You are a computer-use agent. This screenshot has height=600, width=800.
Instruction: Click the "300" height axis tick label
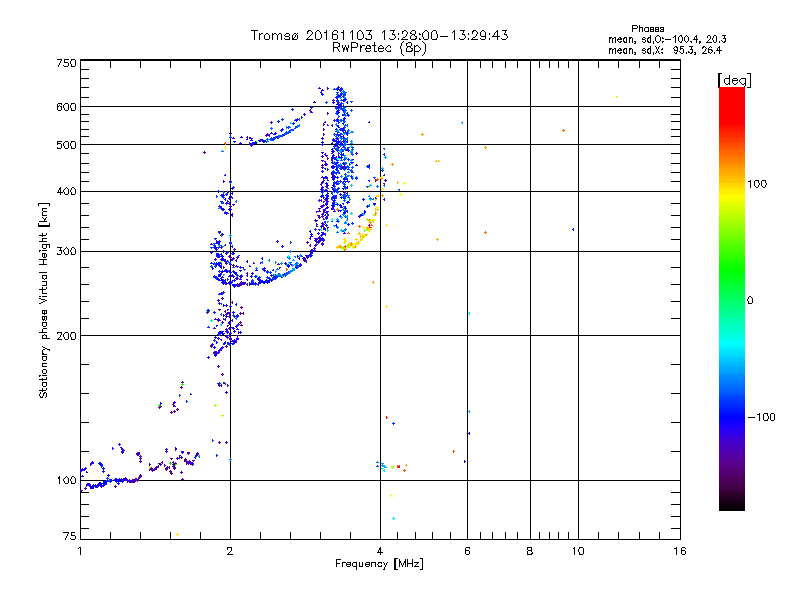pos(66,251)
